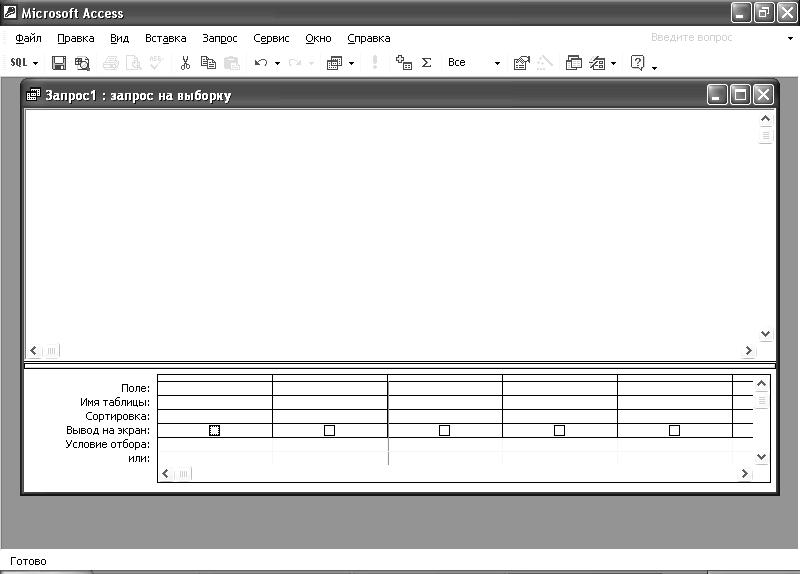
Task: Maximize the Запрос1 query window
Action: (740, 95)
